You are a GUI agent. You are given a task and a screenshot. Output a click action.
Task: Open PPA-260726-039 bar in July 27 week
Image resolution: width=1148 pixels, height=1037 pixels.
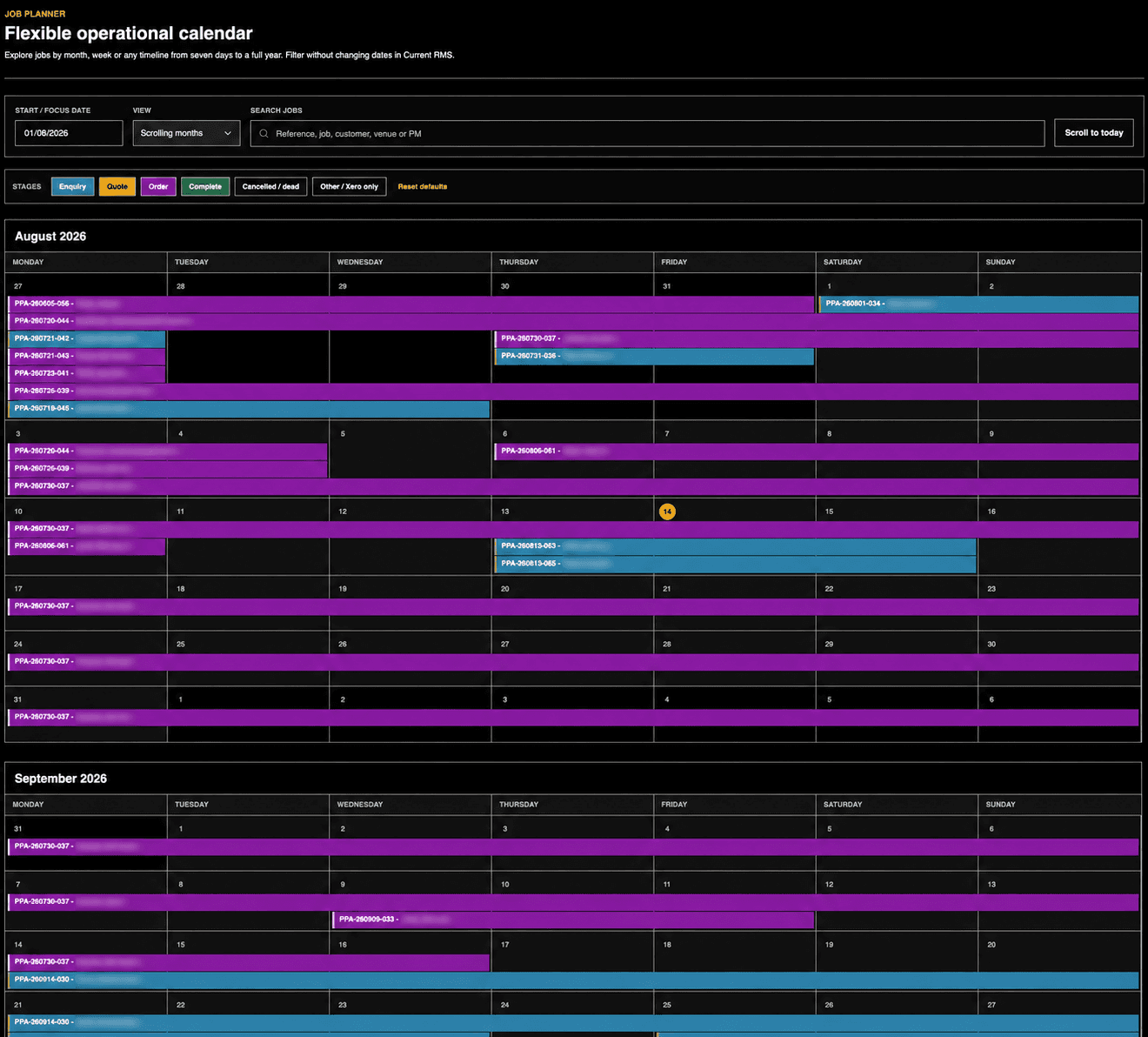click(x=573, y=391)
